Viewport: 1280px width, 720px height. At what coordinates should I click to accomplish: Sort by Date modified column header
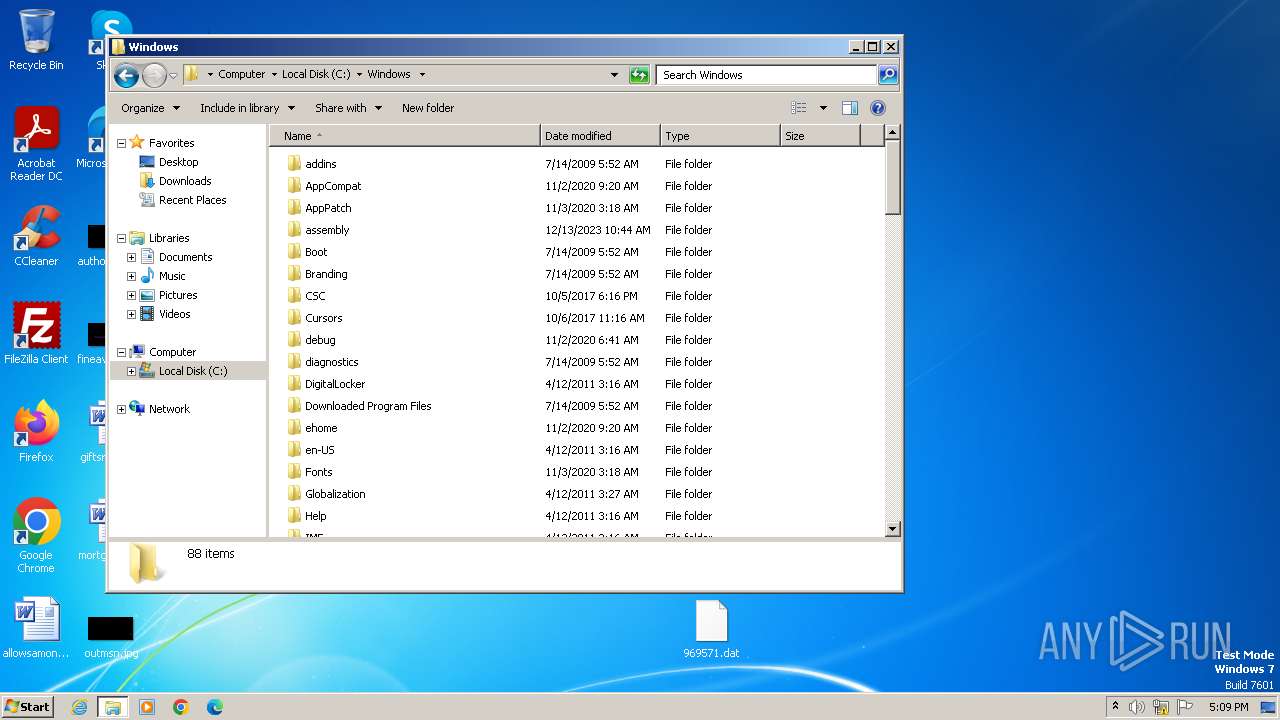pos(600,136)
